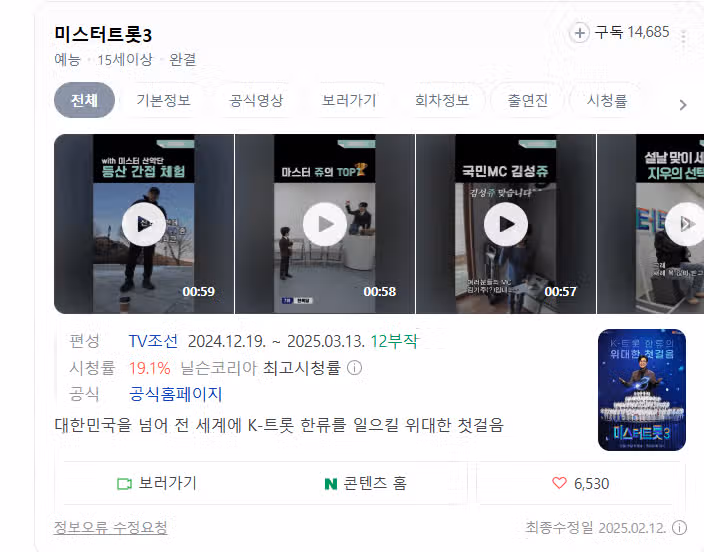
Task: Click the heart like icon
Action: [559, 483]
